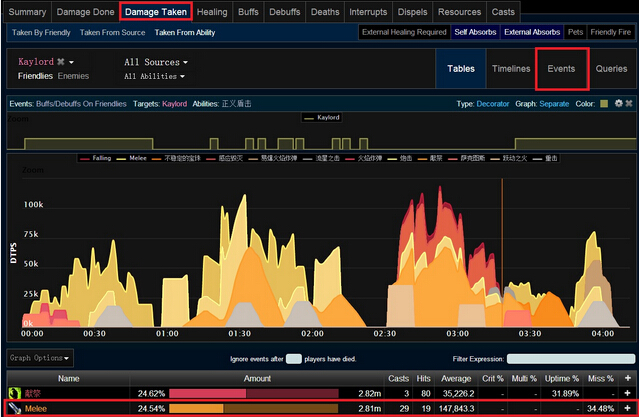Switch to the Healing tab
The width and height of the screenshot is (639, 417).
(x=211, y=12)
